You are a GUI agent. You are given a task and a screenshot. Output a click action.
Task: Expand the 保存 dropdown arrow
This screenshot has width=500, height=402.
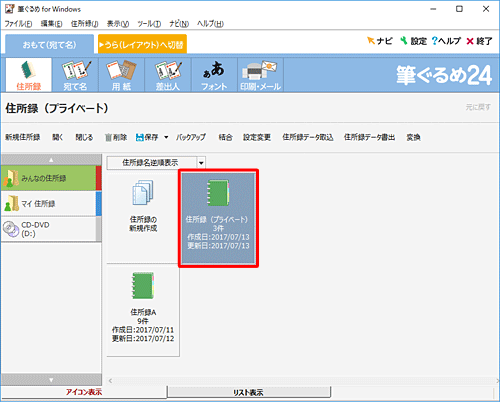(x=166, y=137)
